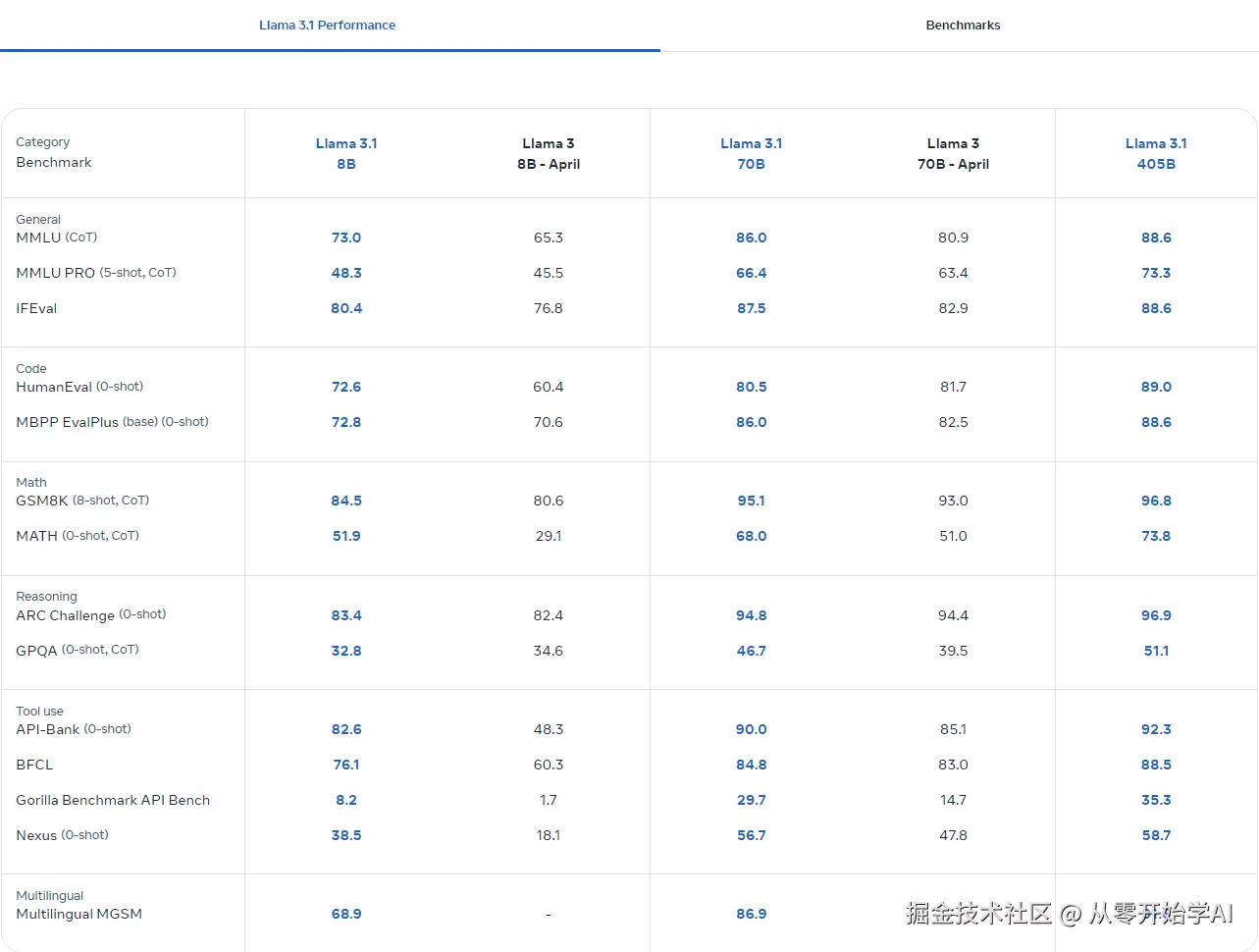Click the Llama 3.1 8B column header
This screenshot has width=1259, height=952.
click(x=346, y=154)
